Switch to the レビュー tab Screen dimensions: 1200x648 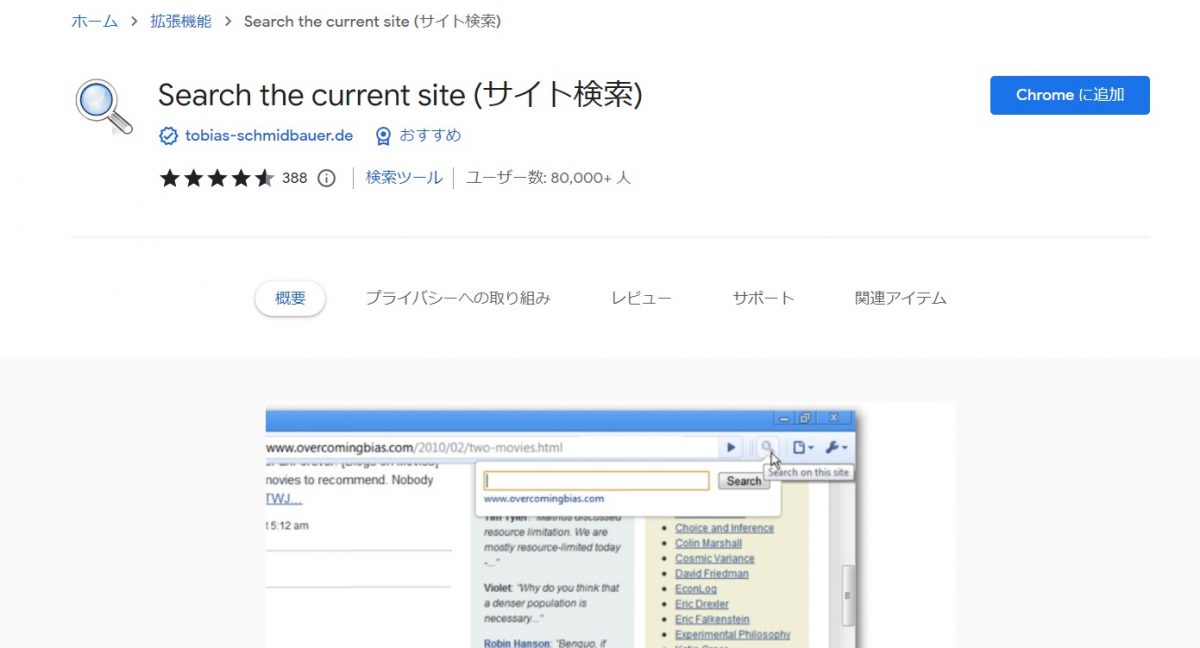(640, 297)
